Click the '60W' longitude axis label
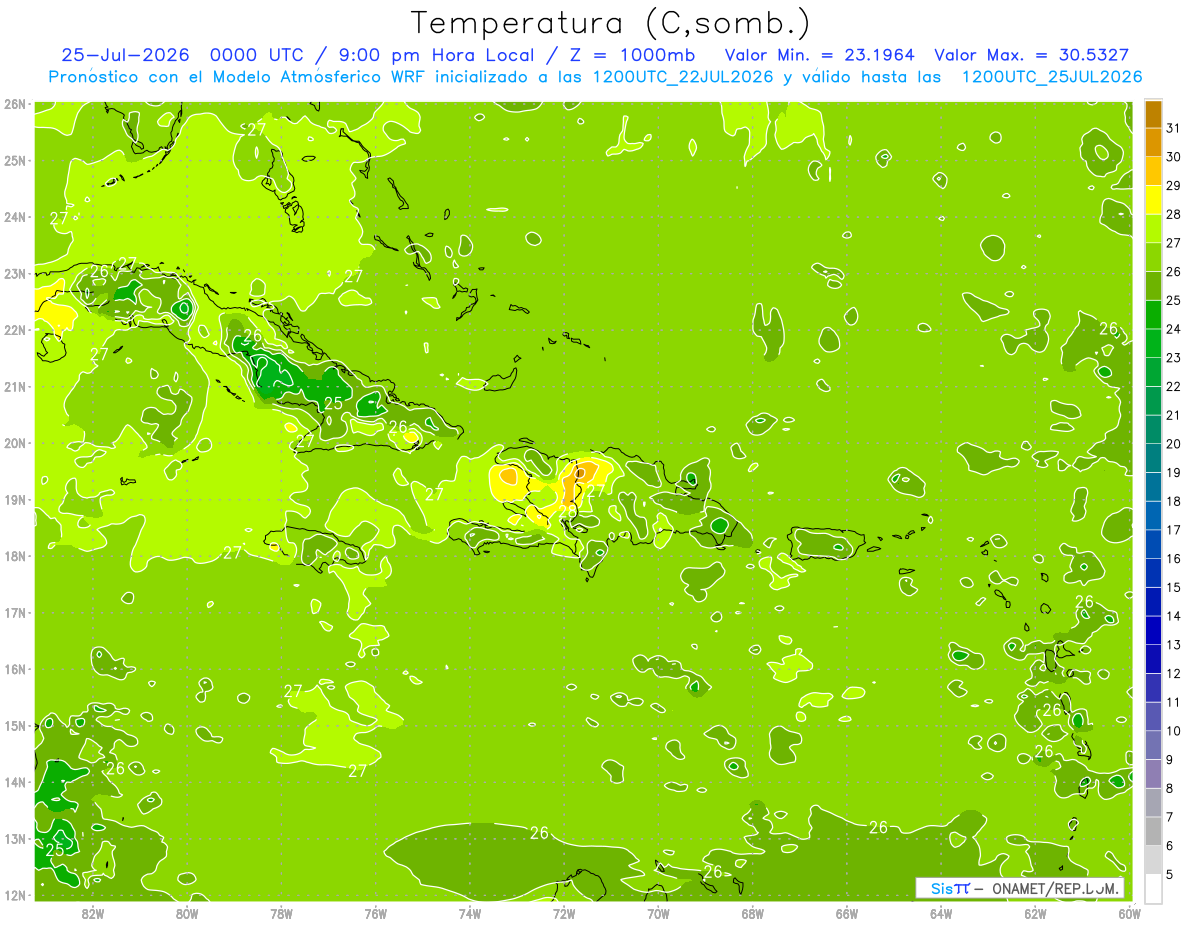The height and width of the screenshot is (927, 1200). click(1130, 913)
